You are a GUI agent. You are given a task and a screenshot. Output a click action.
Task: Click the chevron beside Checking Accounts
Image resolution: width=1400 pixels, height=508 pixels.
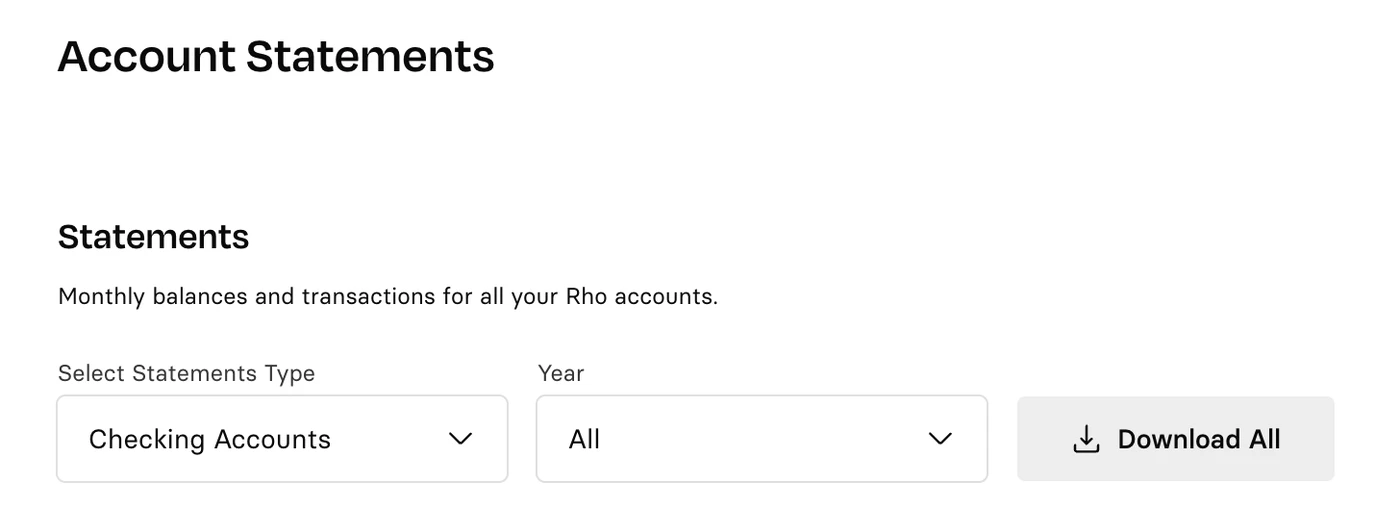[x=460, y=439]
